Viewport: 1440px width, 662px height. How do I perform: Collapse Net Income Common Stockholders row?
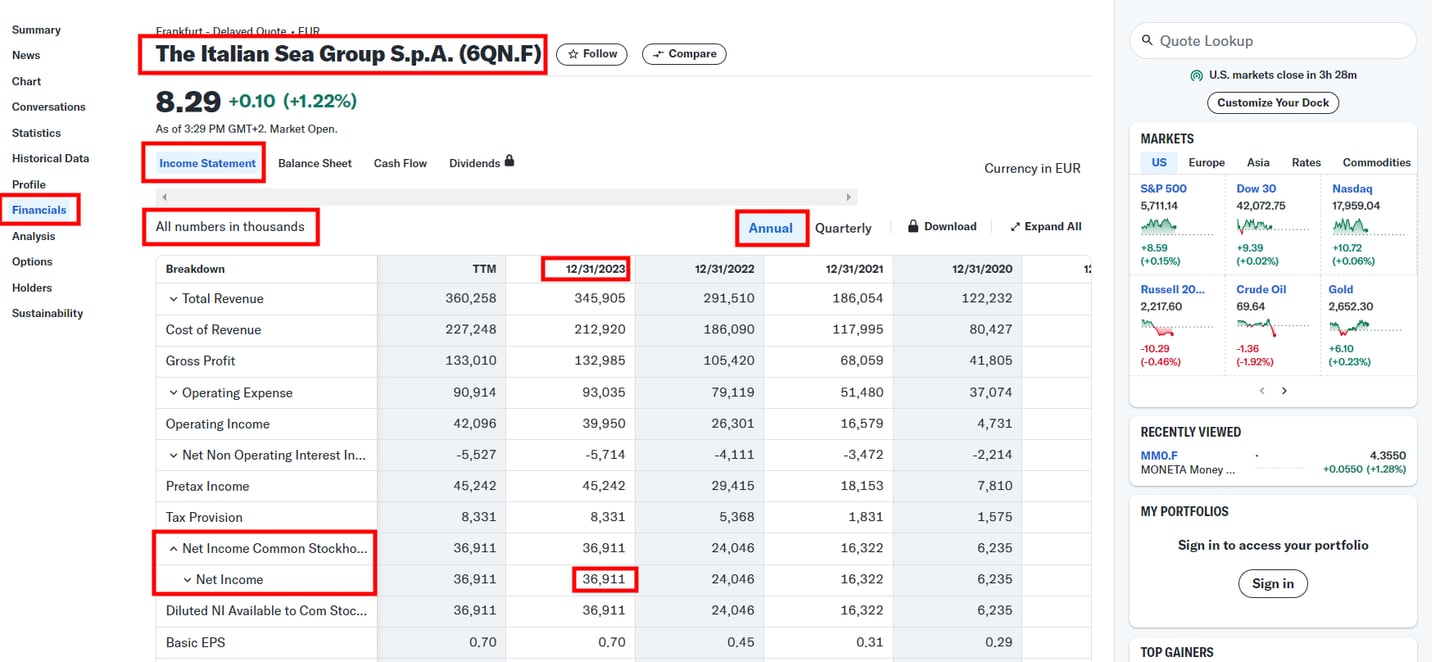[x=173, y=548]
